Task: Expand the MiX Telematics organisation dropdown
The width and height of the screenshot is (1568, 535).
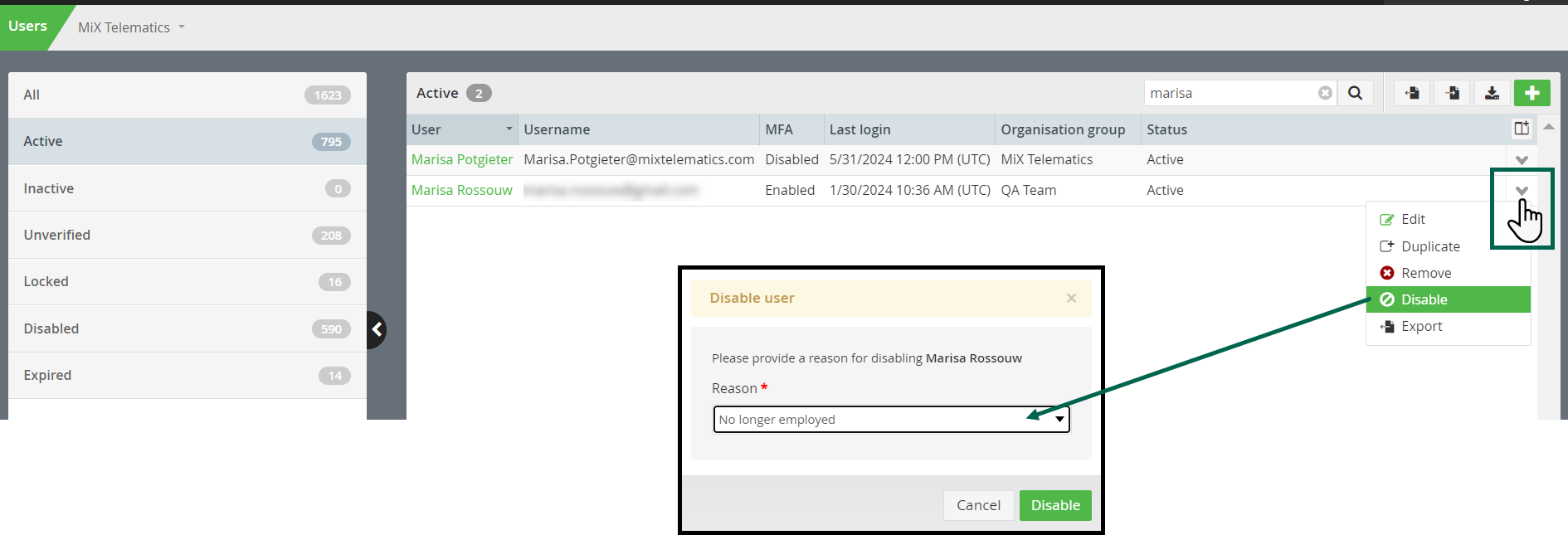Action: (131, 27)
